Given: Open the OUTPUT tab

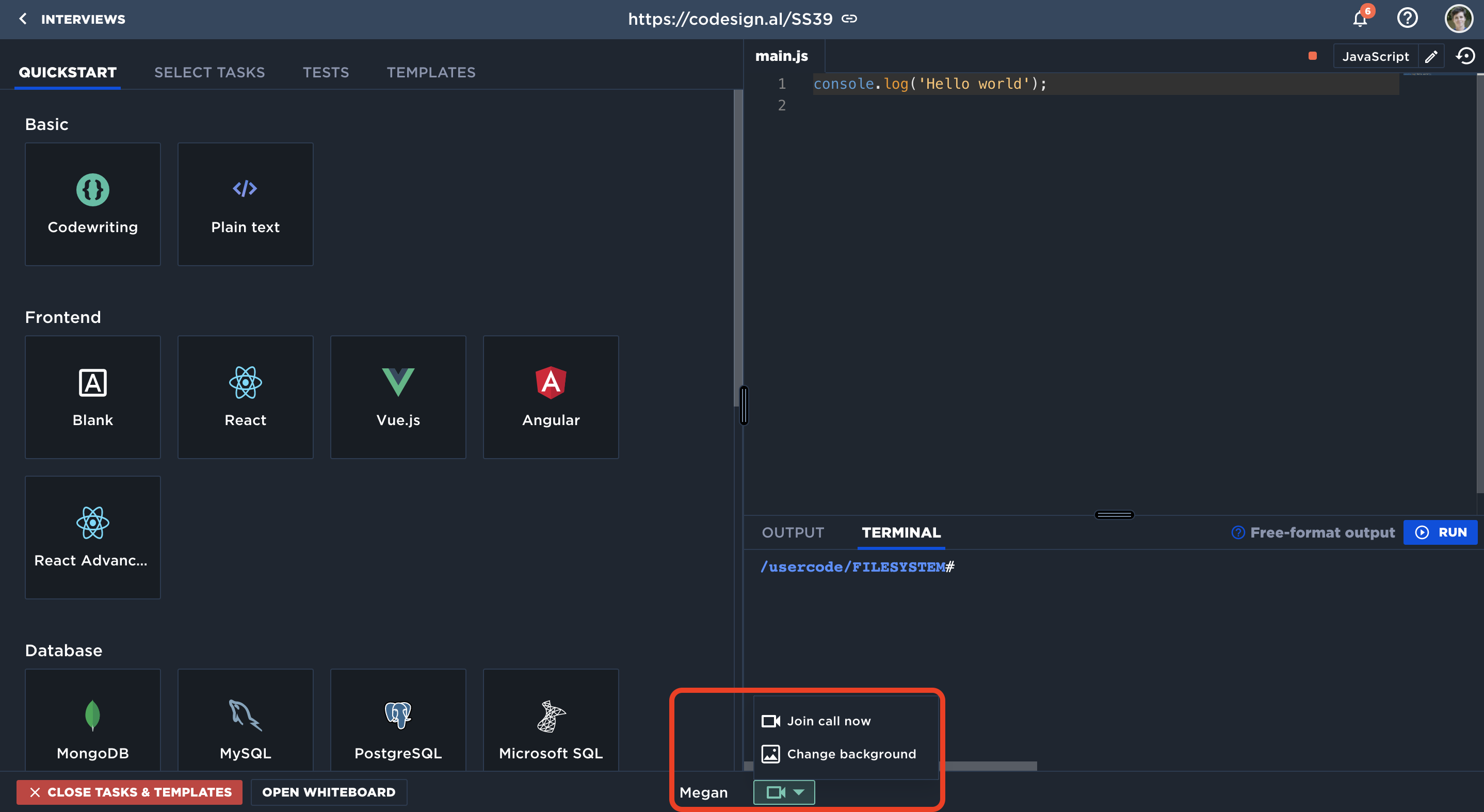Looking at the screenshot, I should pos(793,533).
